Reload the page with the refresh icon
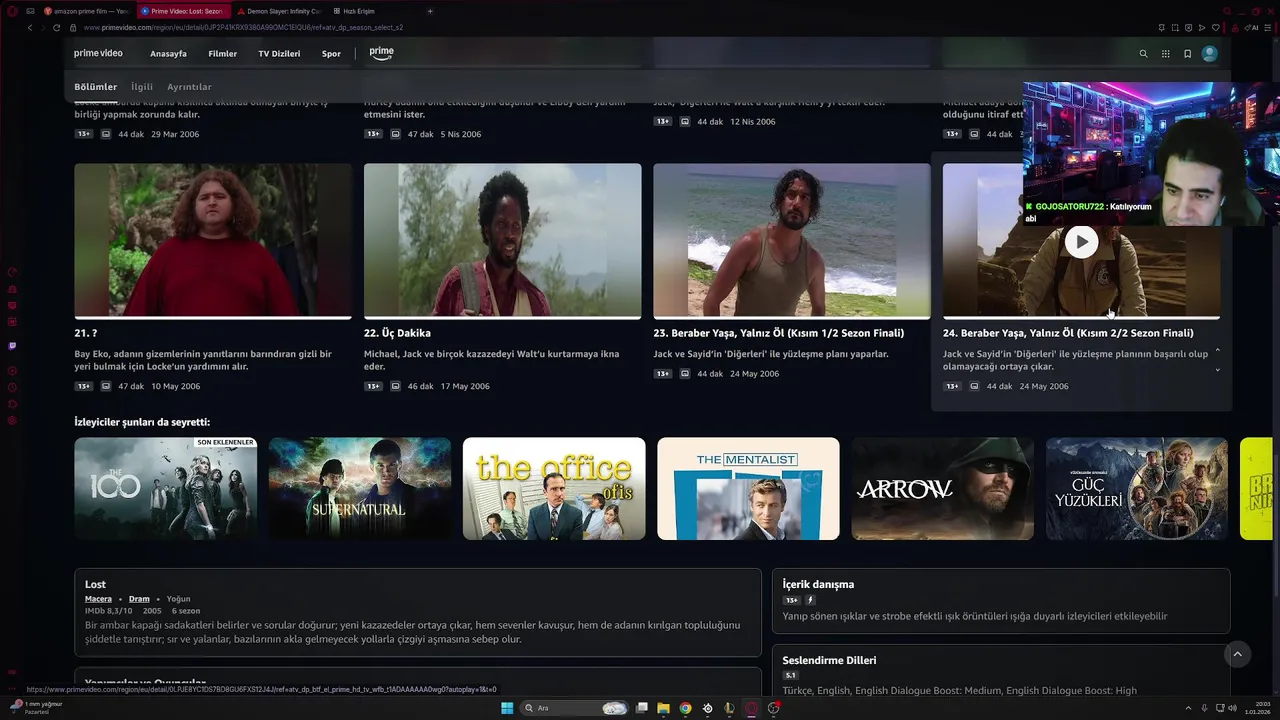This screenshot has width=1280, height=720. click(x=56, y=28)
